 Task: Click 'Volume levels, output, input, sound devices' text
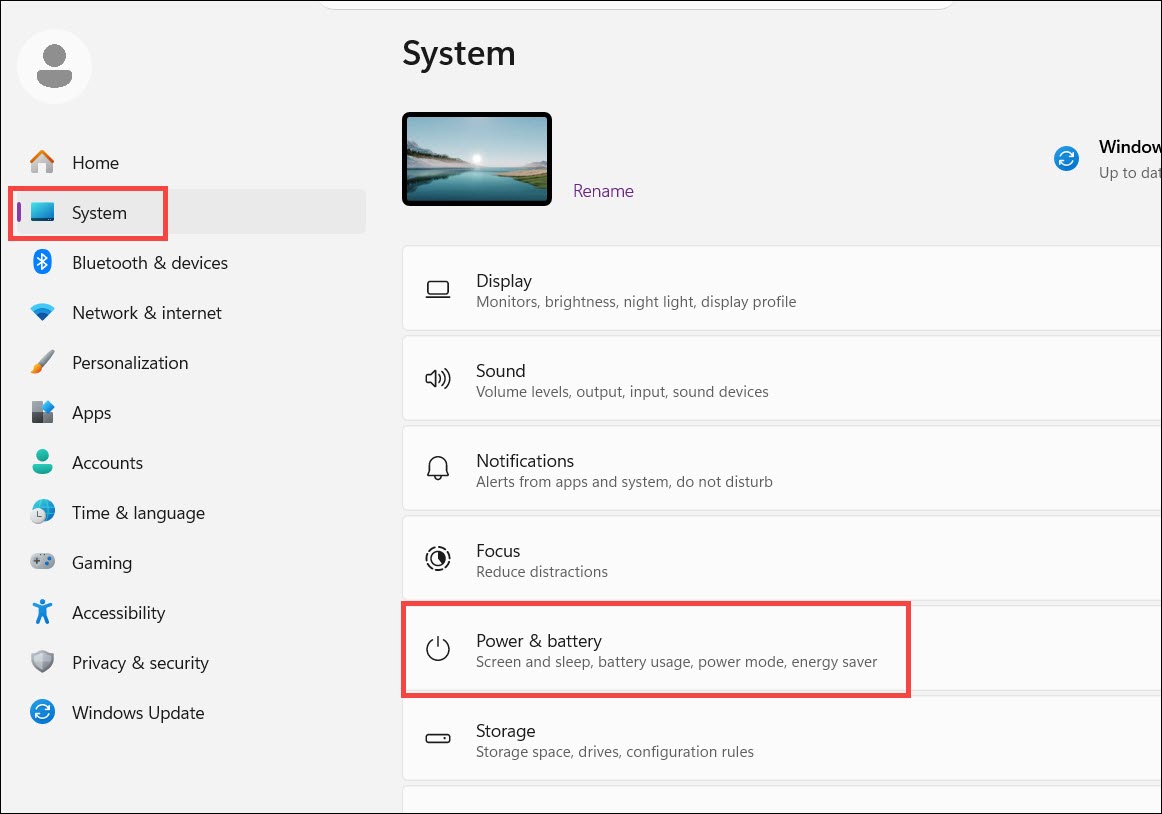coord(622,391)
